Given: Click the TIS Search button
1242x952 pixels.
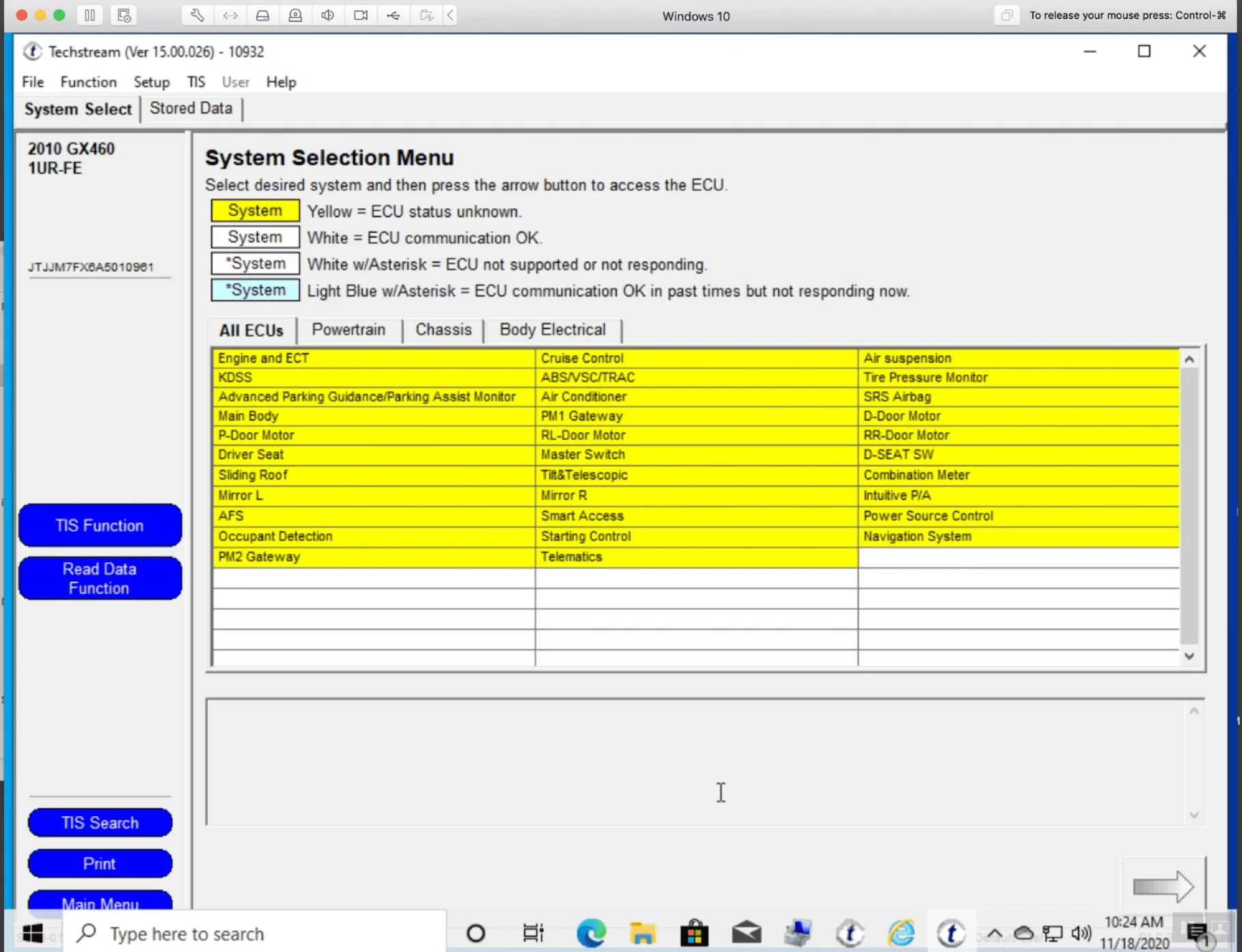Looking at the screenshot, I should 100,822.
